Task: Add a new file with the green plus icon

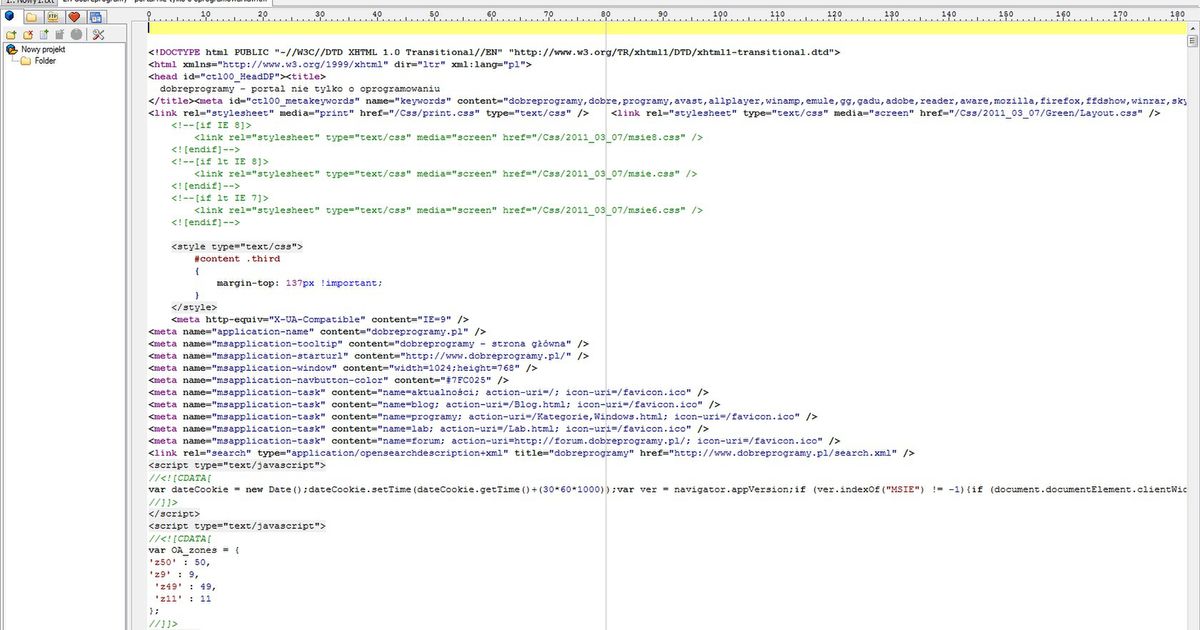Action: point(44,33)
